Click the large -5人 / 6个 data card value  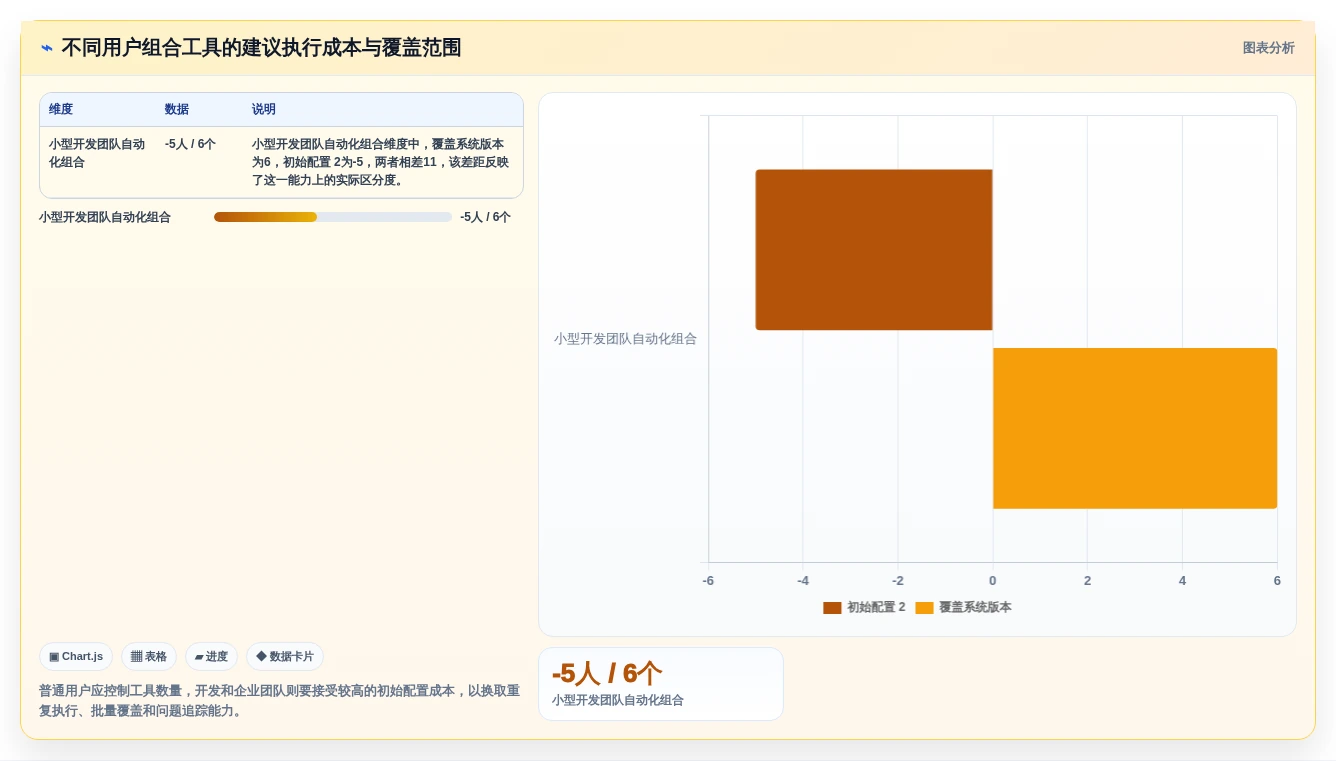[607, 673]
